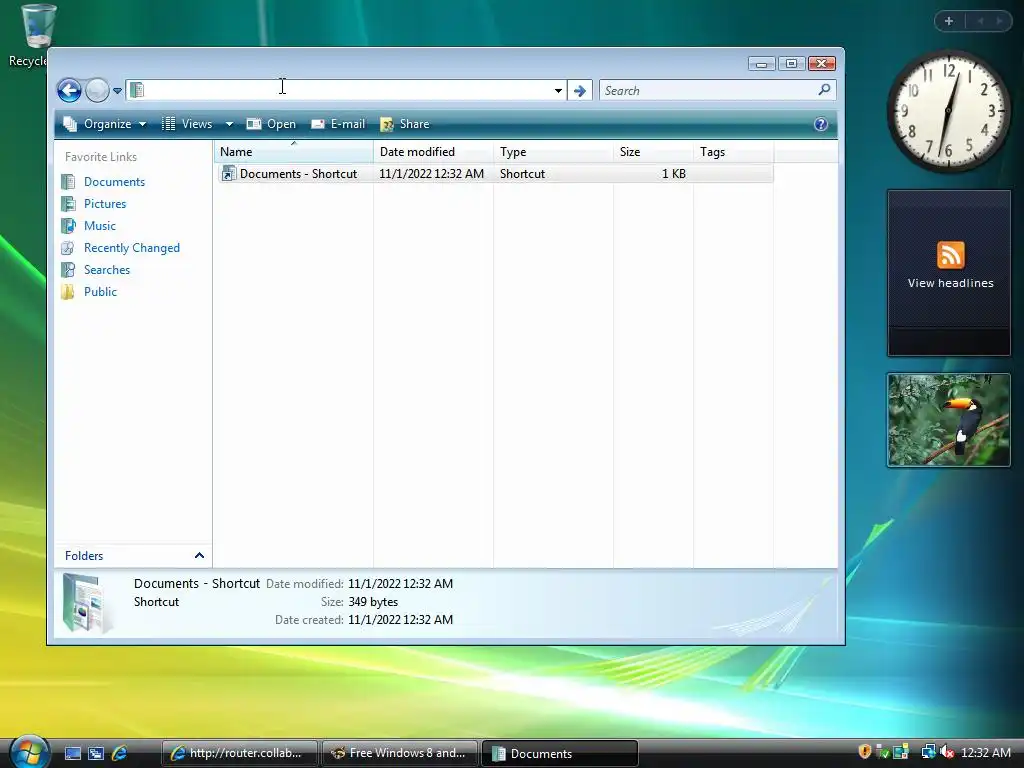
Task: Click the sidebar clock gadget
Action: coord(948,111)
